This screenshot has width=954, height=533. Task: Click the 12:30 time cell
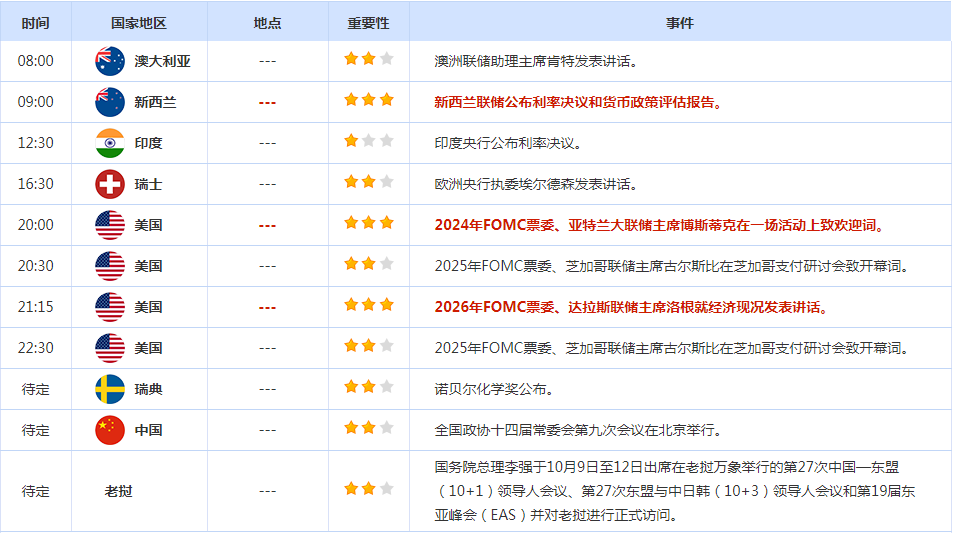click(x=35, y=143)
